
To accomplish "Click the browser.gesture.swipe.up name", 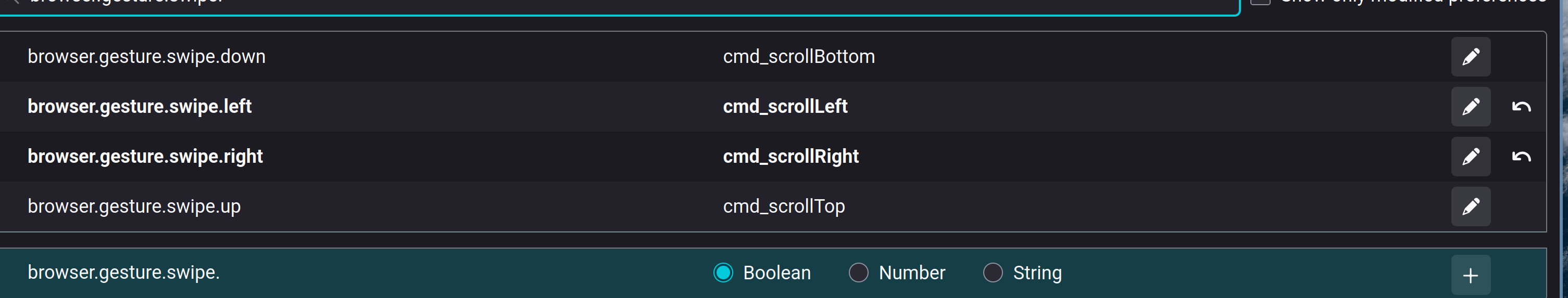I will pyautogui.click(x=134, y=206).
